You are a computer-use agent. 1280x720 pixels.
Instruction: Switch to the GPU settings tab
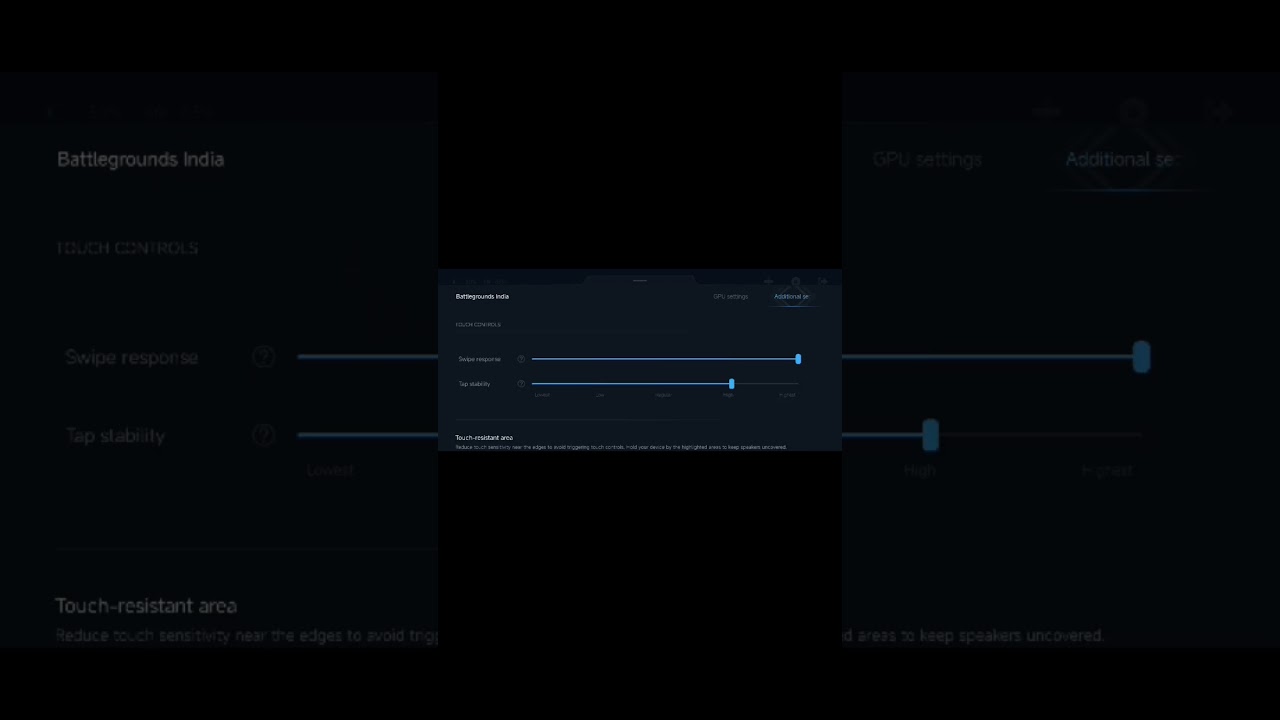[731, 296]
